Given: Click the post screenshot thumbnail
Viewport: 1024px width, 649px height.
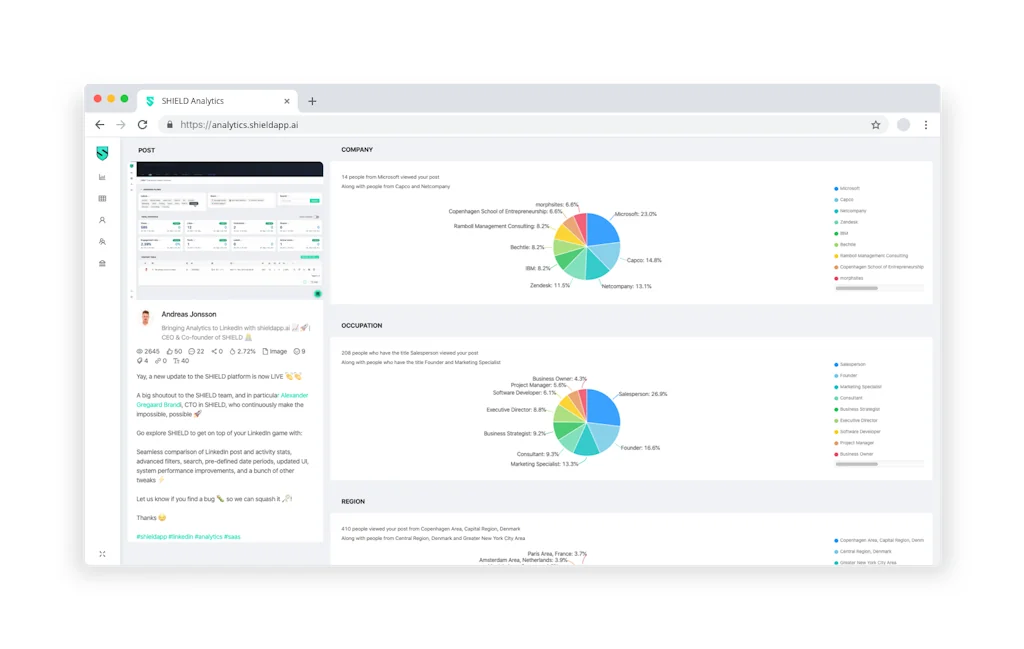Looking at the screenshot, I should [228, 232].
